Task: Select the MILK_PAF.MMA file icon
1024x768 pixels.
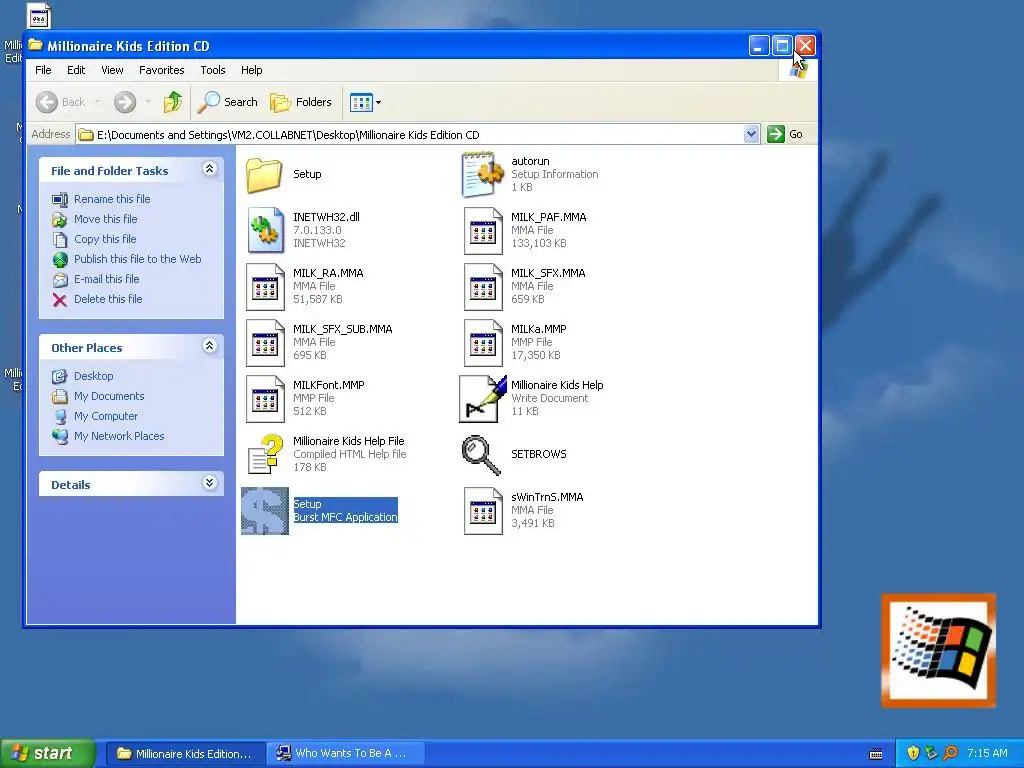Action: 483,231
